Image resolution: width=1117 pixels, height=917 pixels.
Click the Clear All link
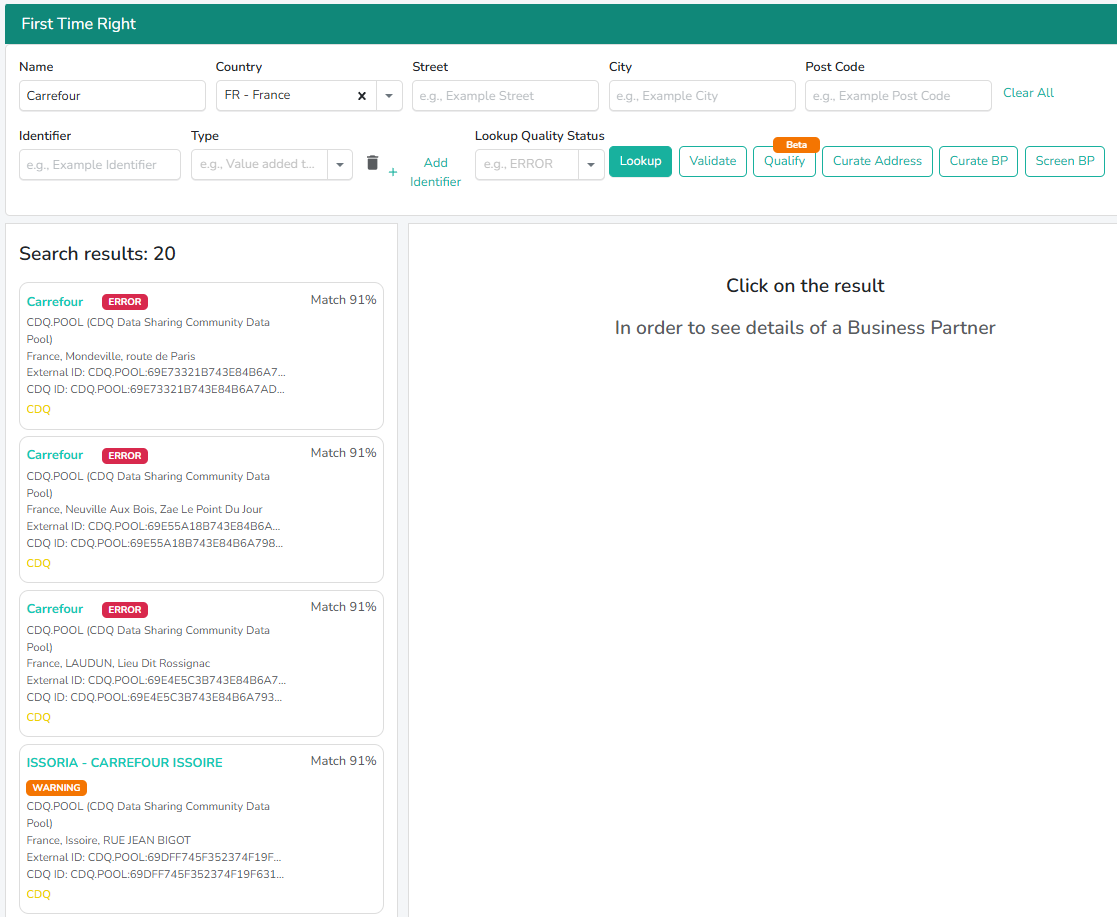[1028, 93]
